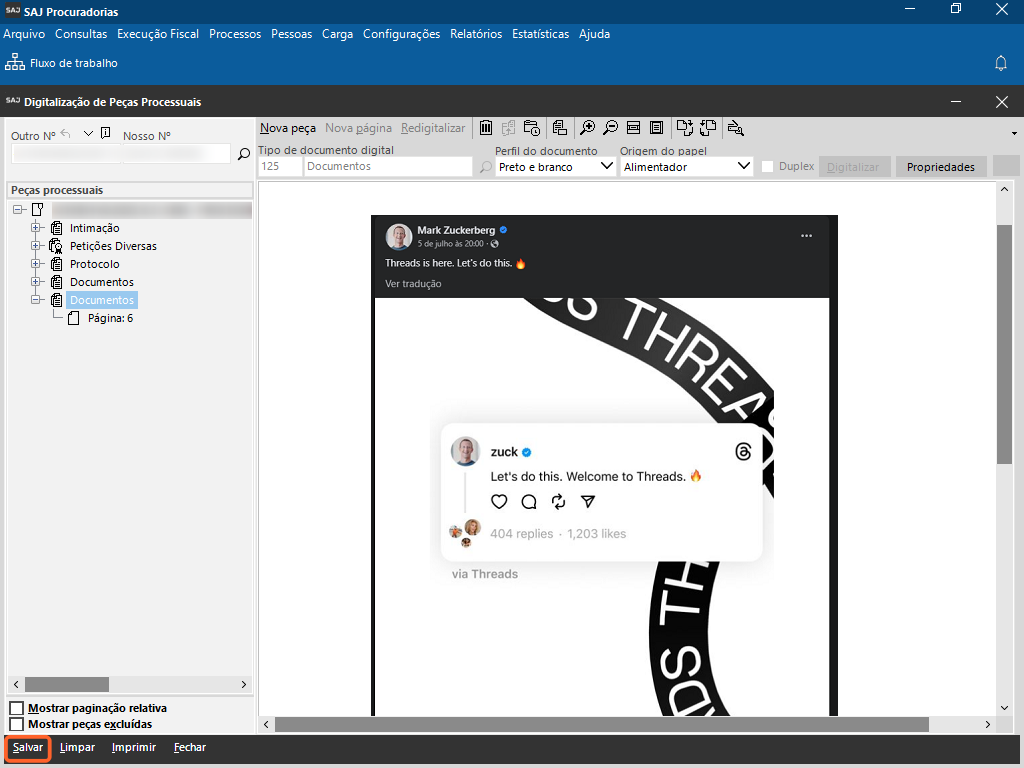Click the Fechar button
This screenshot has height=768, width=1024.
coord(189,748)
